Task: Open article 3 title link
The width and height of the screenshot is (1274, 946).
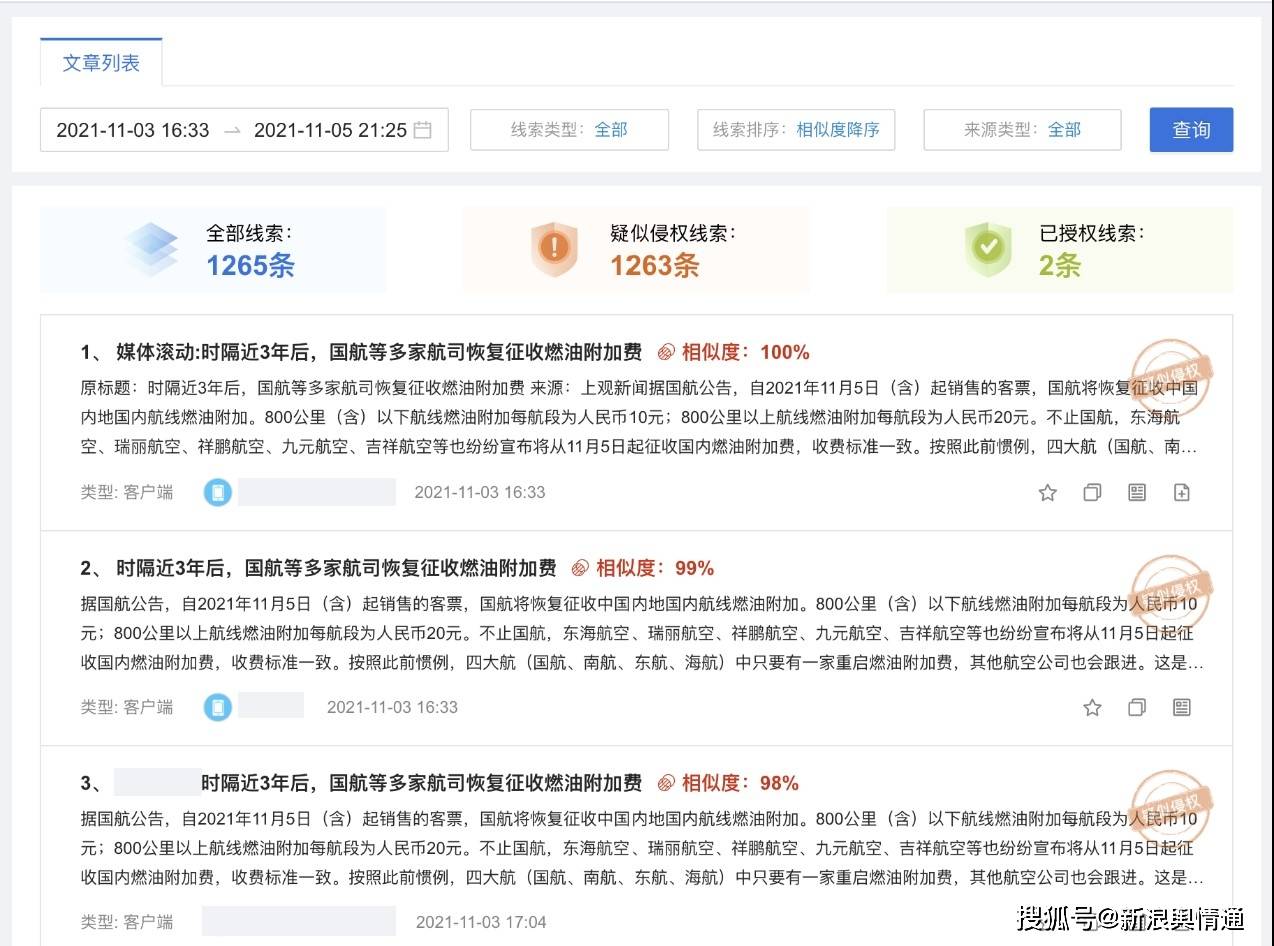Action: (421, 783)
